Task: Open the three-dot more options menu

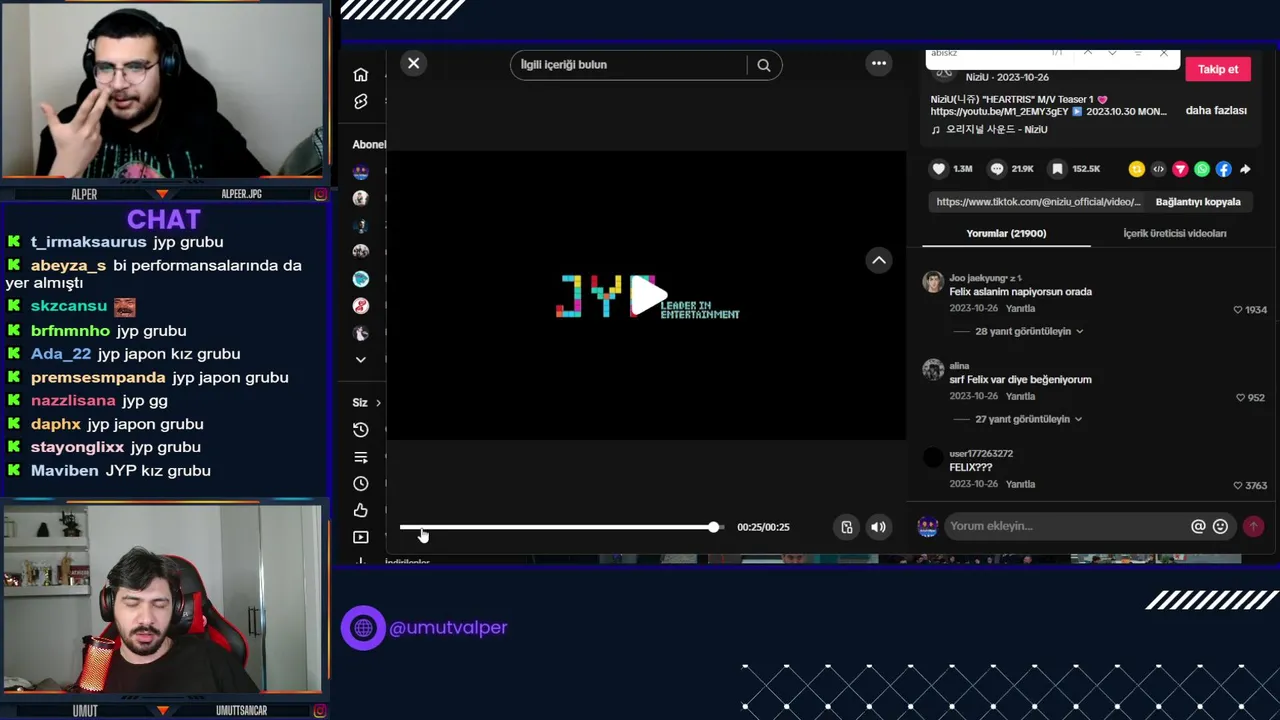Action: [879, 63]
